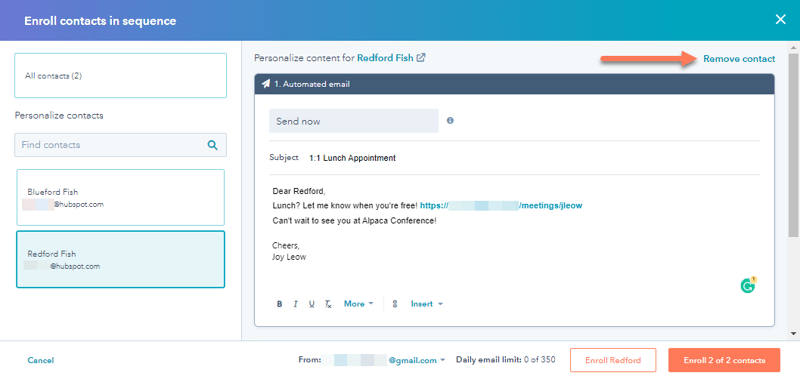The width and height of the screenshot is (800, 382).
Task: Open Redford Fish external link icon
Action: (x=421, y=58)
